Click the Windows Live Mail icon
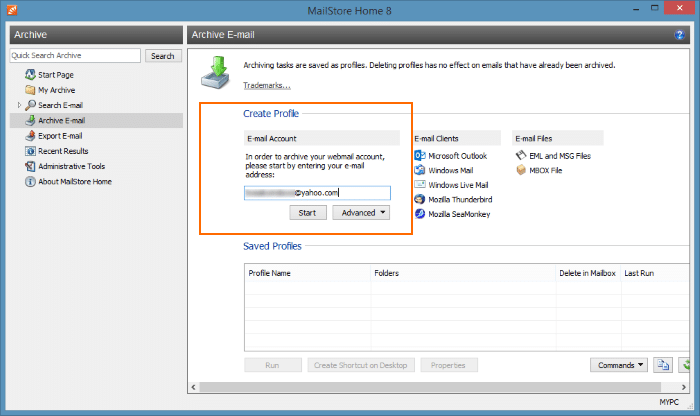Image resolution: width=700 pixels, height=416 pixels. [x=420, y=185]
